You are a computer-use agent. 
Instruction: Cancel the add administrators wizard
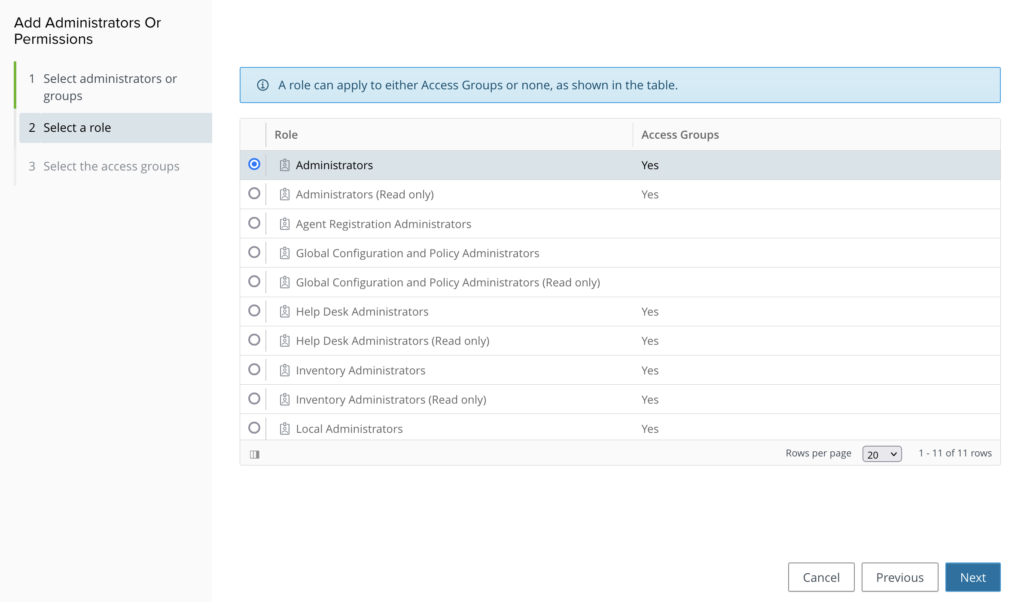pos(821,577)
